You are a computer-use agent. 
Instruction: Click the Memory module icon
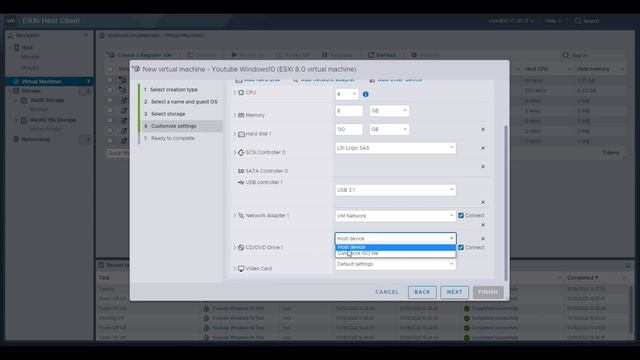pyautogui.click(x=241, y=116)
